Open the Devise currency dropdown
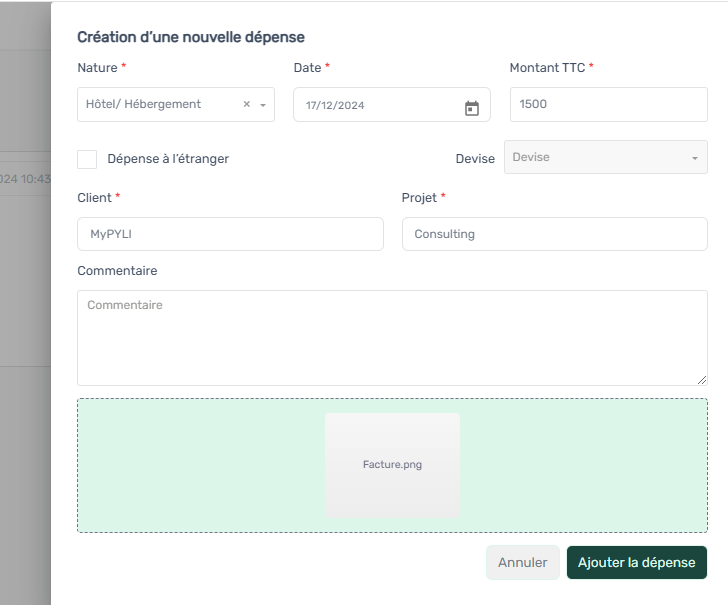Screen dimensions: 728x605 pyautogui.click(x=606, y=157)
